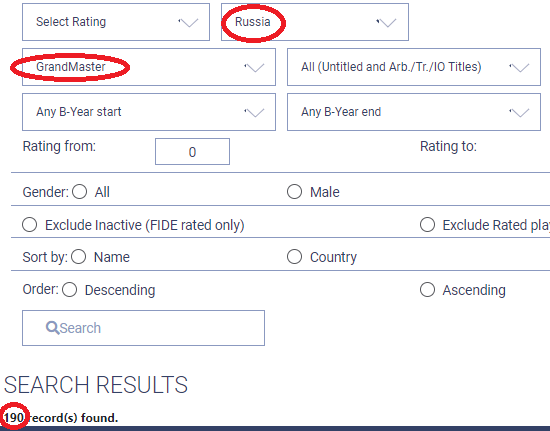Open the Russia country dropdown
The height and width of the screenshot is (431, 550).
coord(315,22)
